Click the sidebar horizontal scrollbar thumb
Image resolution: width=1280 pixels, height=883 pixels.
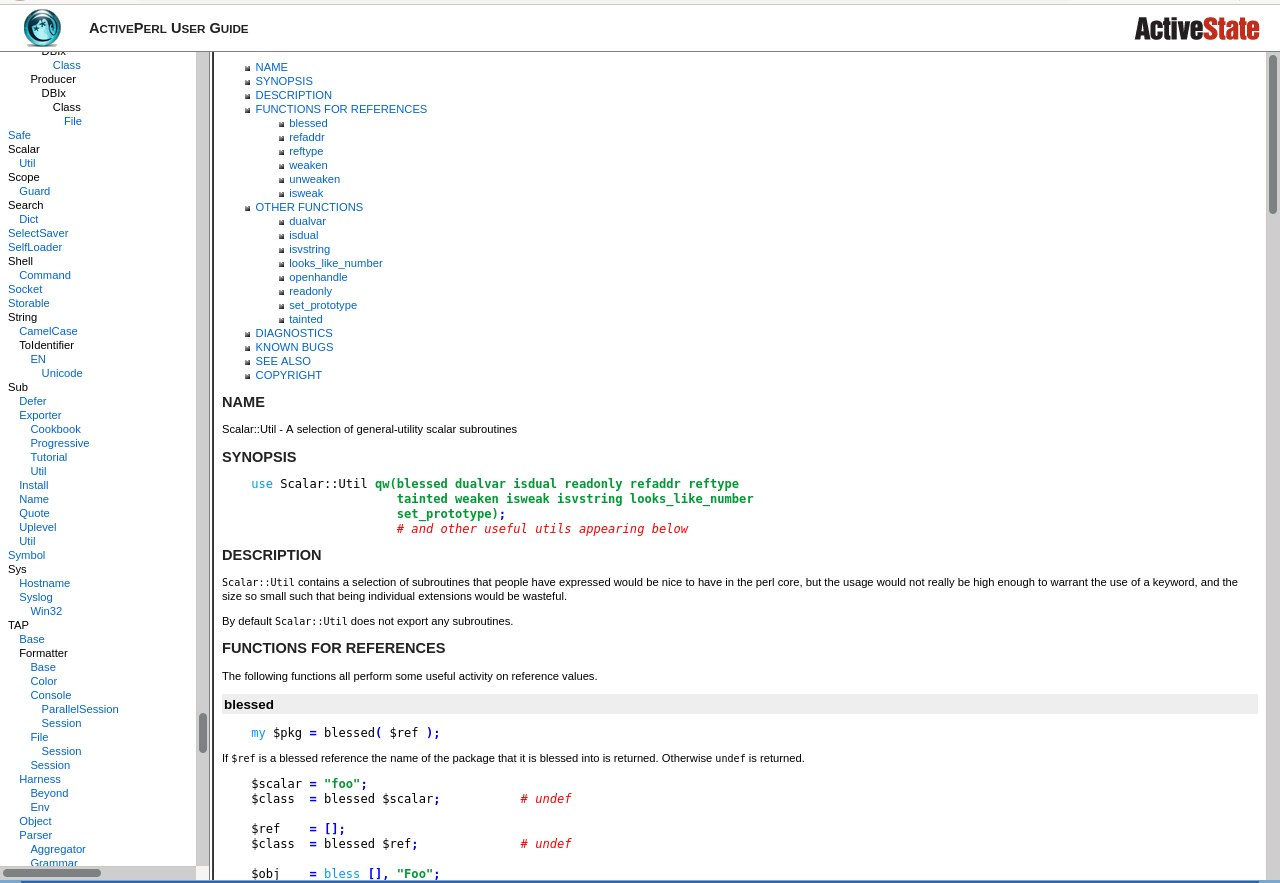52,873
